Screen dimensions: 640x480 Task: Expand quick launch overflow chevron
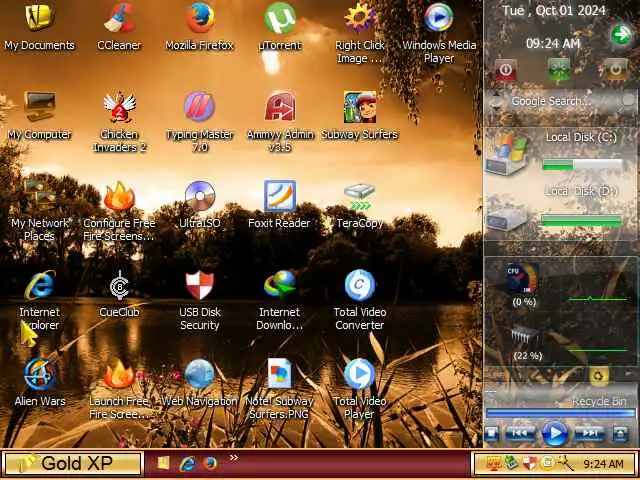pyautogui.click(x=234, y=458)
